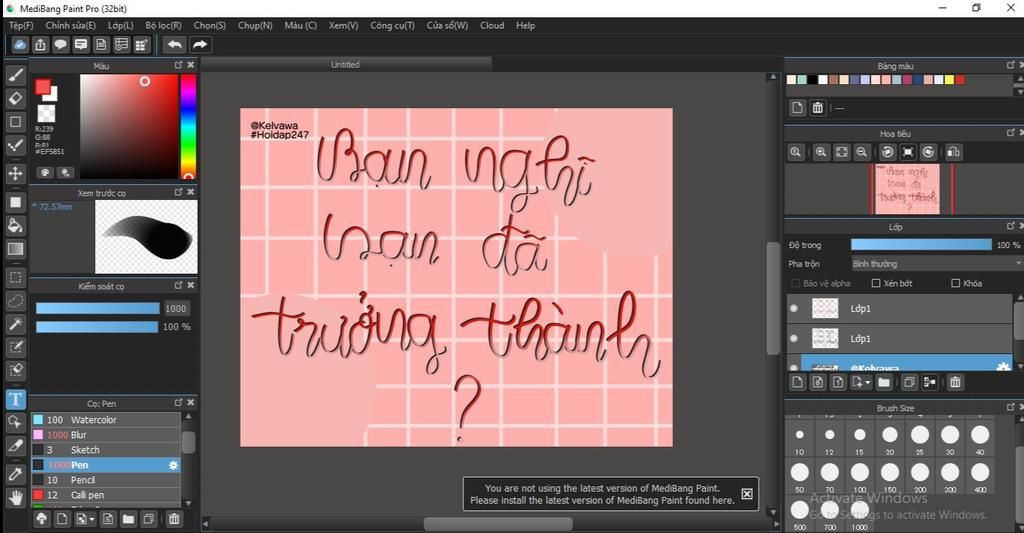Viewport: 1024px width, 533px height.
Task: Add a new folder in the layer panel
Action: (x=884, y=382)
